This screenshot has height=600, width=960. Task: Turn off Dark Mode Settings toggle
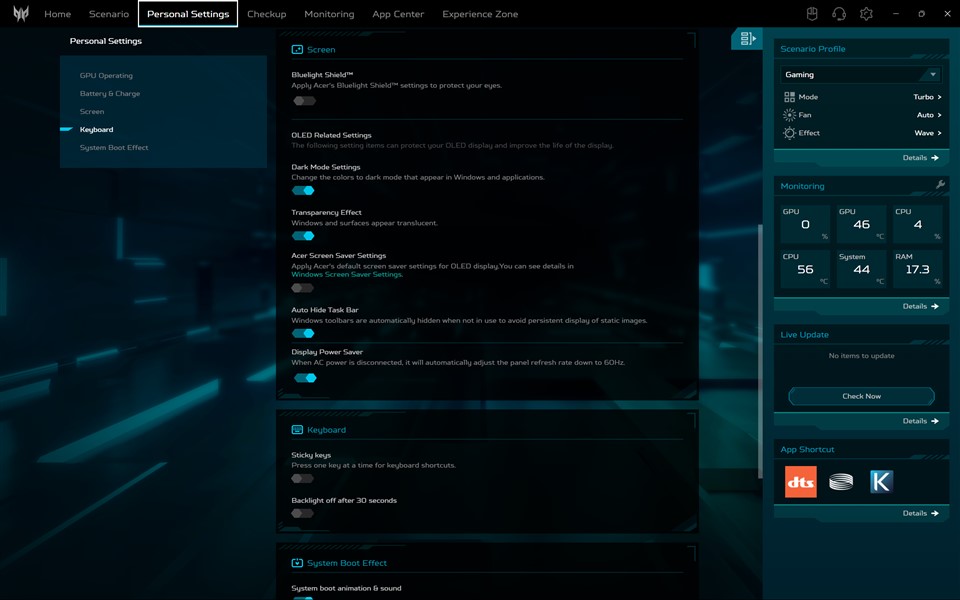point(304,190)
